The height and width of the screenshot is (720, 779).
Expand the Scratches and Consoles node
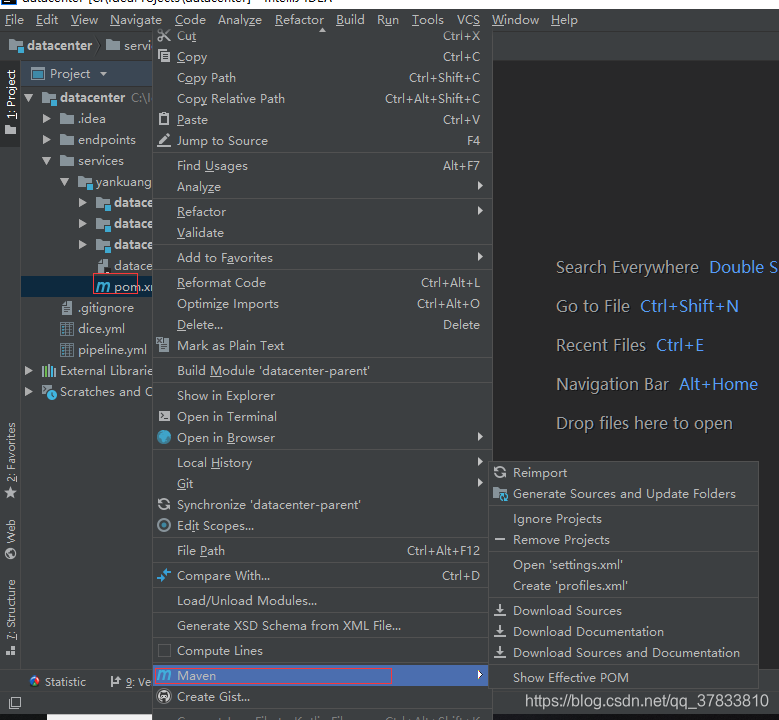pyautogui.click(x=29, y=392)
